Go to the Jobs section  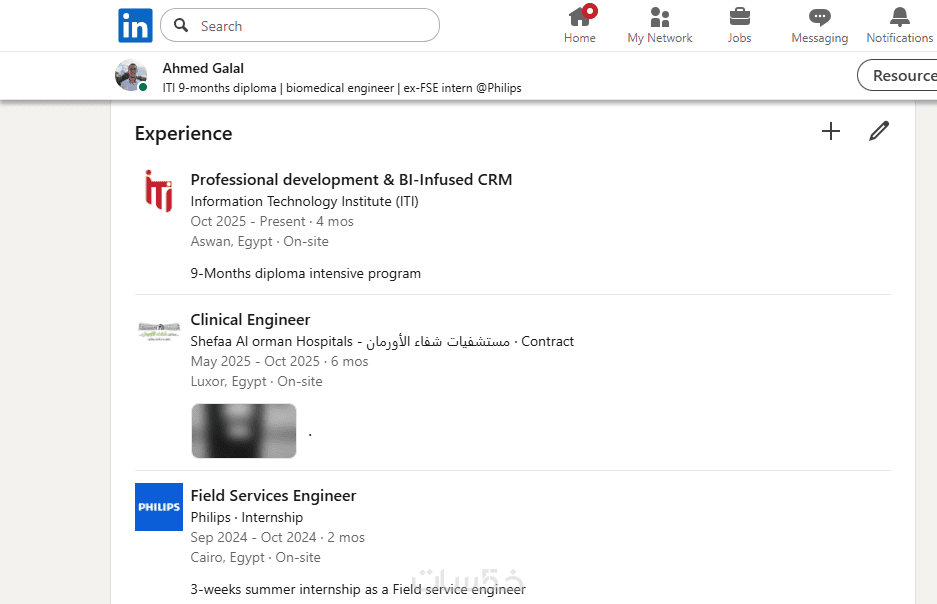point(739,25)
